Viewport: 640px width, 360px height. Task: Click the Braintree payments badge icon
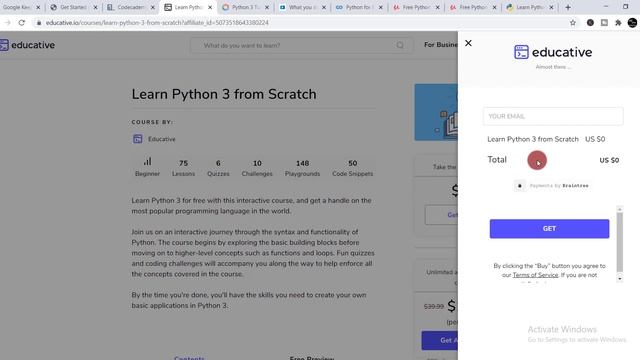click(x=520, y=186)
